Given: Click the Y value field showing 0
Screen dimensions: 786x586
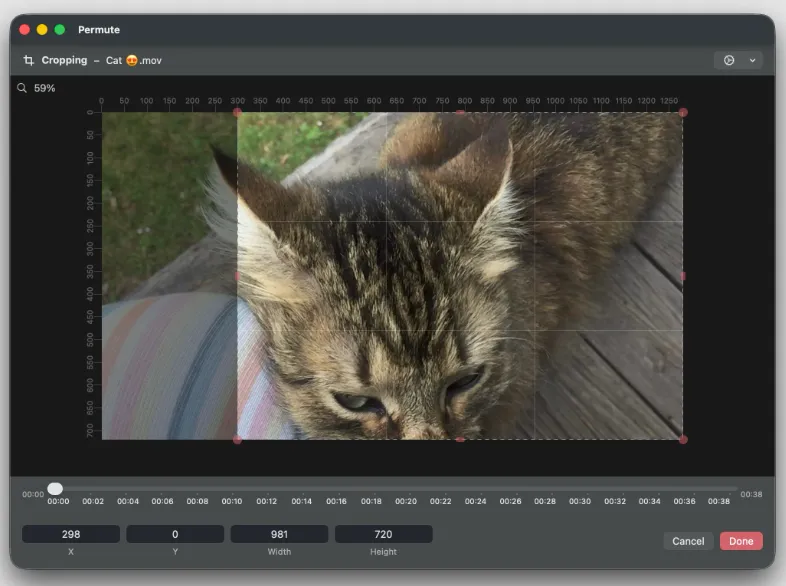Looking at the screenshot, I should (175, 534).
